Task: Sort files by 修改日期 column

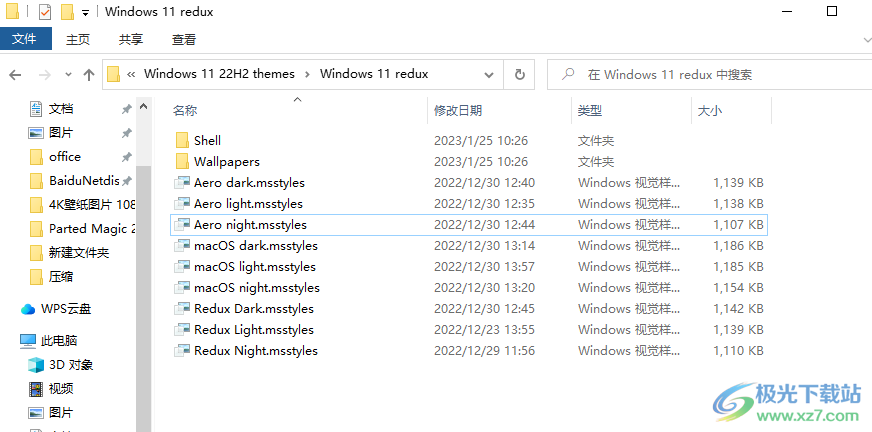Action: [458, 111]
